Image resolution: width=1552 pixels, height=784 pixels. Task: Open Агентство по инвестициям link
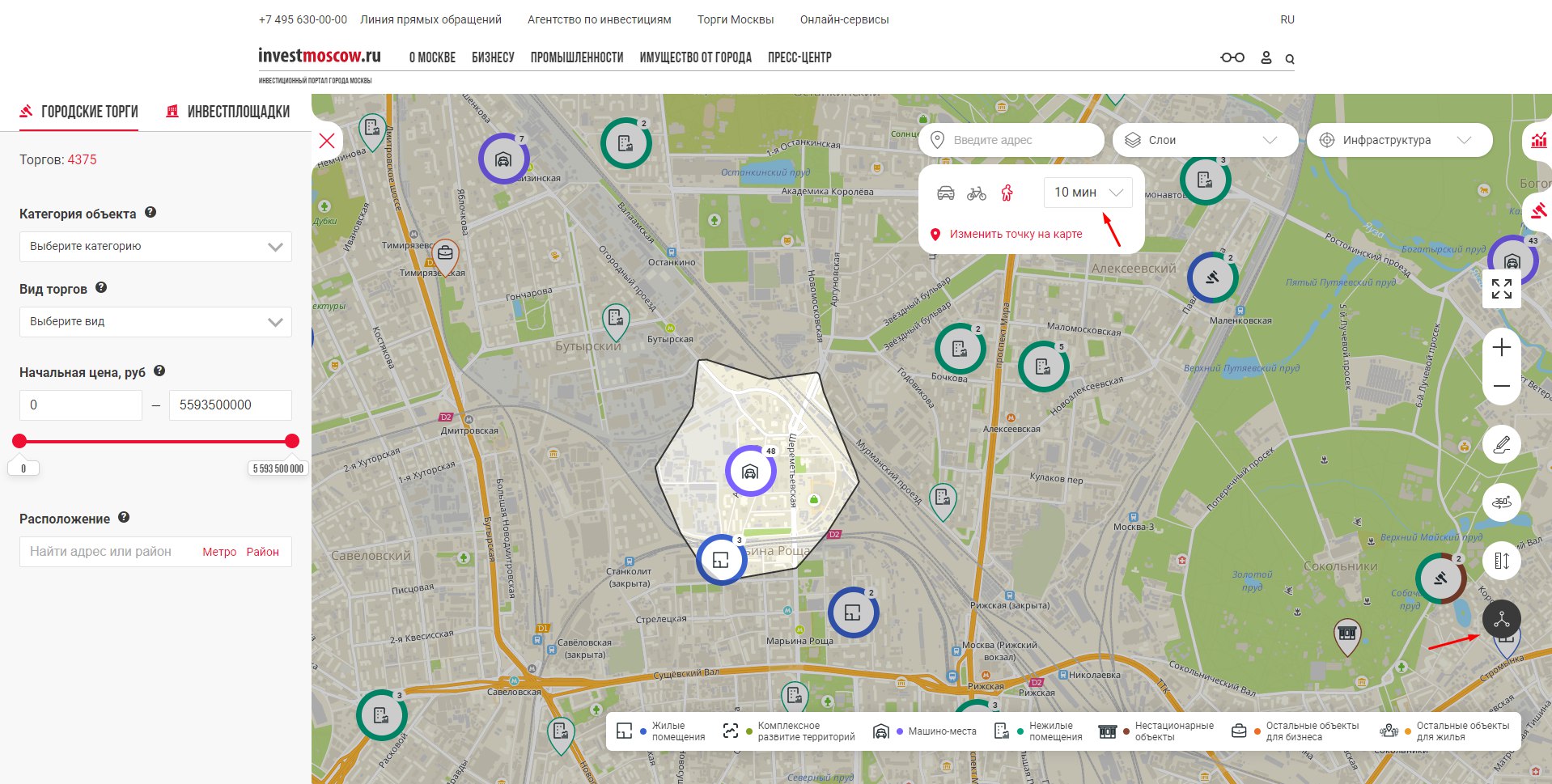(599, 19)
